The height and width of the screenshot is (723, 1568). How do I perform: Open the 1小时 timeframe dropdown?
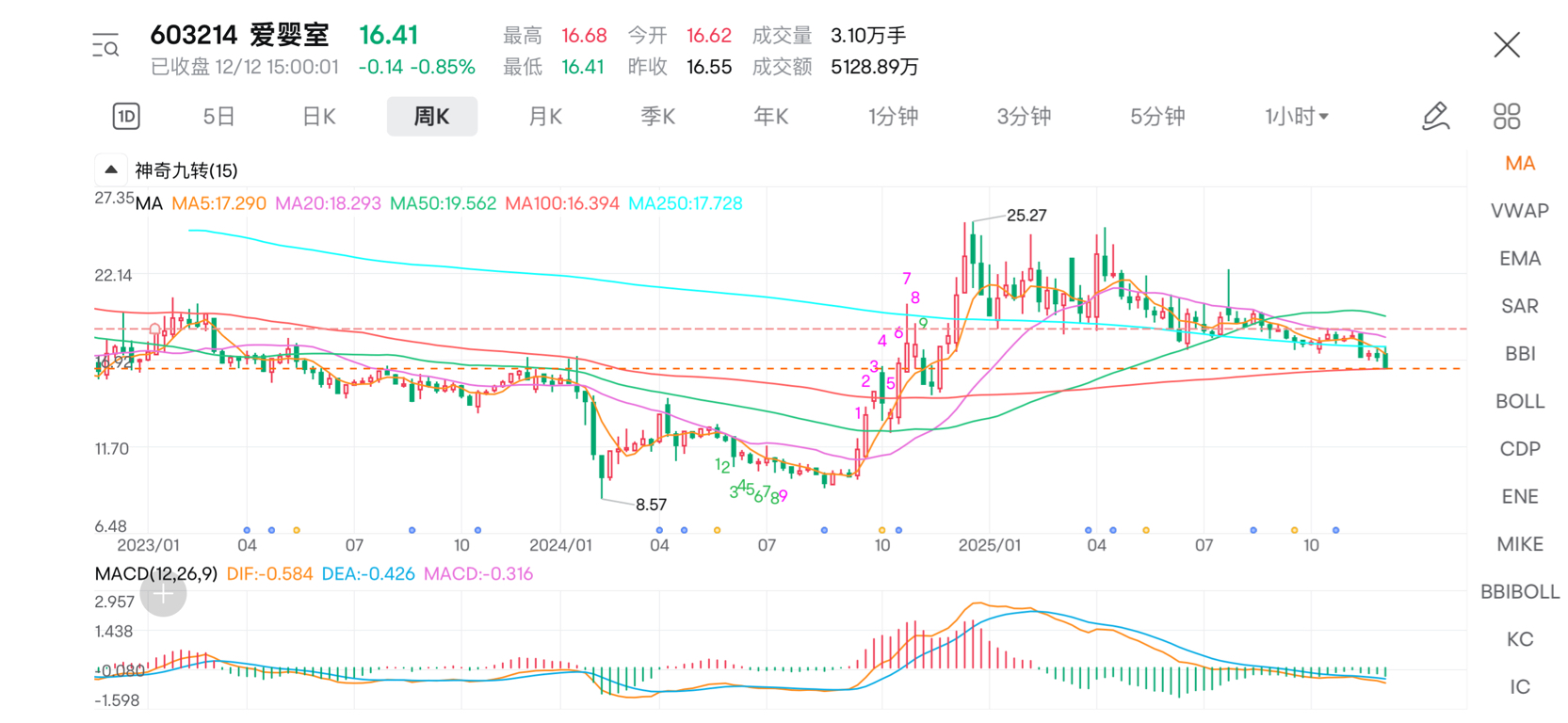pyautogui.click(x=1296, y=117)
